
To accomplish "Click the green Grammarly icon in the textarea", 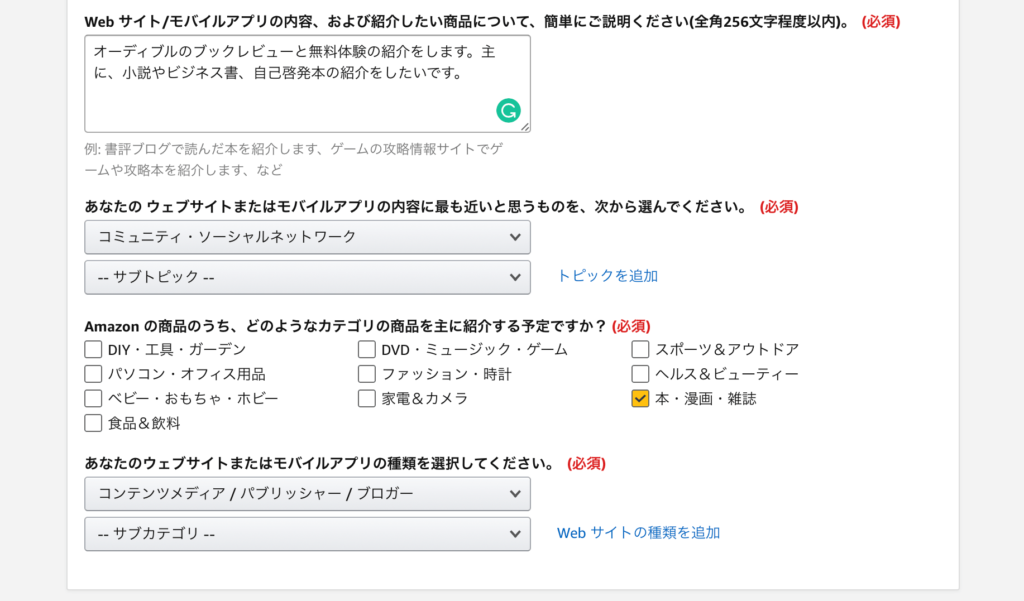I will click(x=508, y=110).
